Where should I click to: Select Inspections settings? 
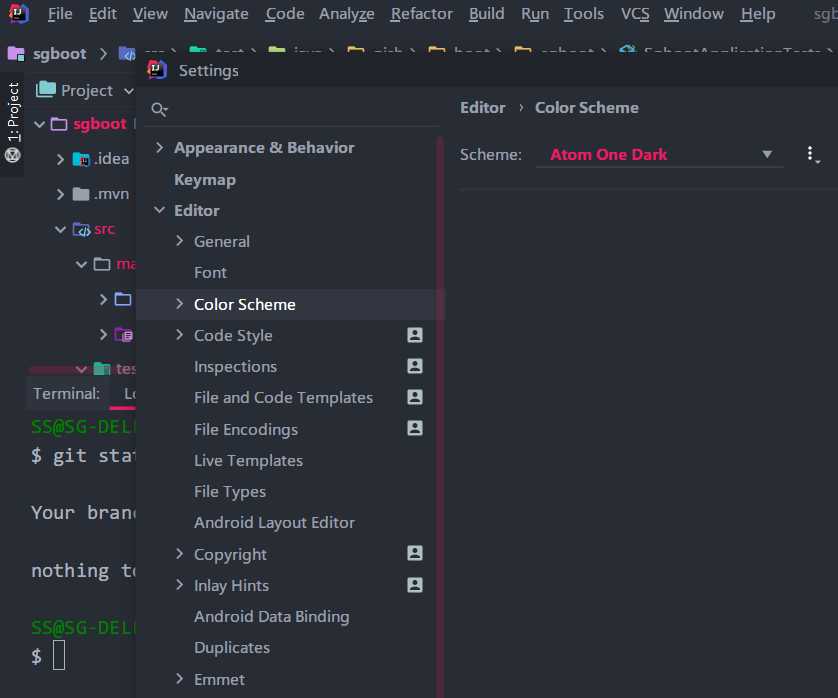(235, 367)
